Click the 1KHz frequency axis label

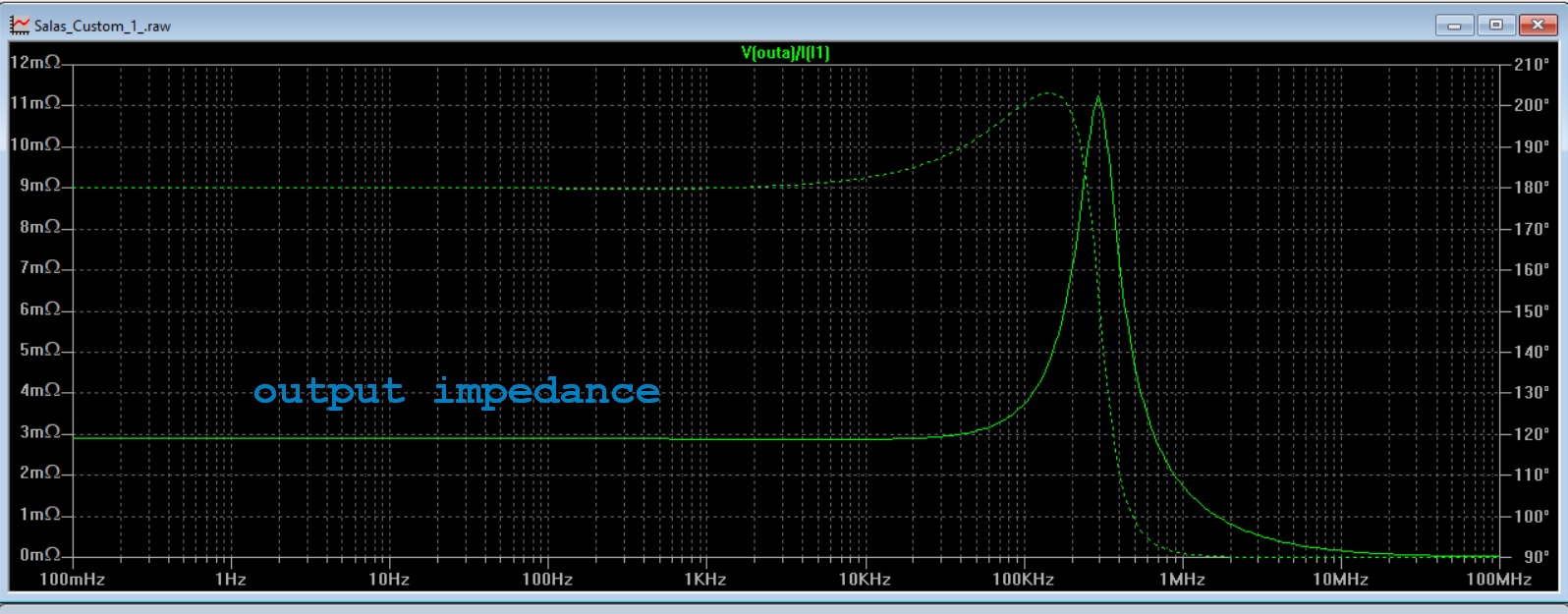(x=705, y=579)
